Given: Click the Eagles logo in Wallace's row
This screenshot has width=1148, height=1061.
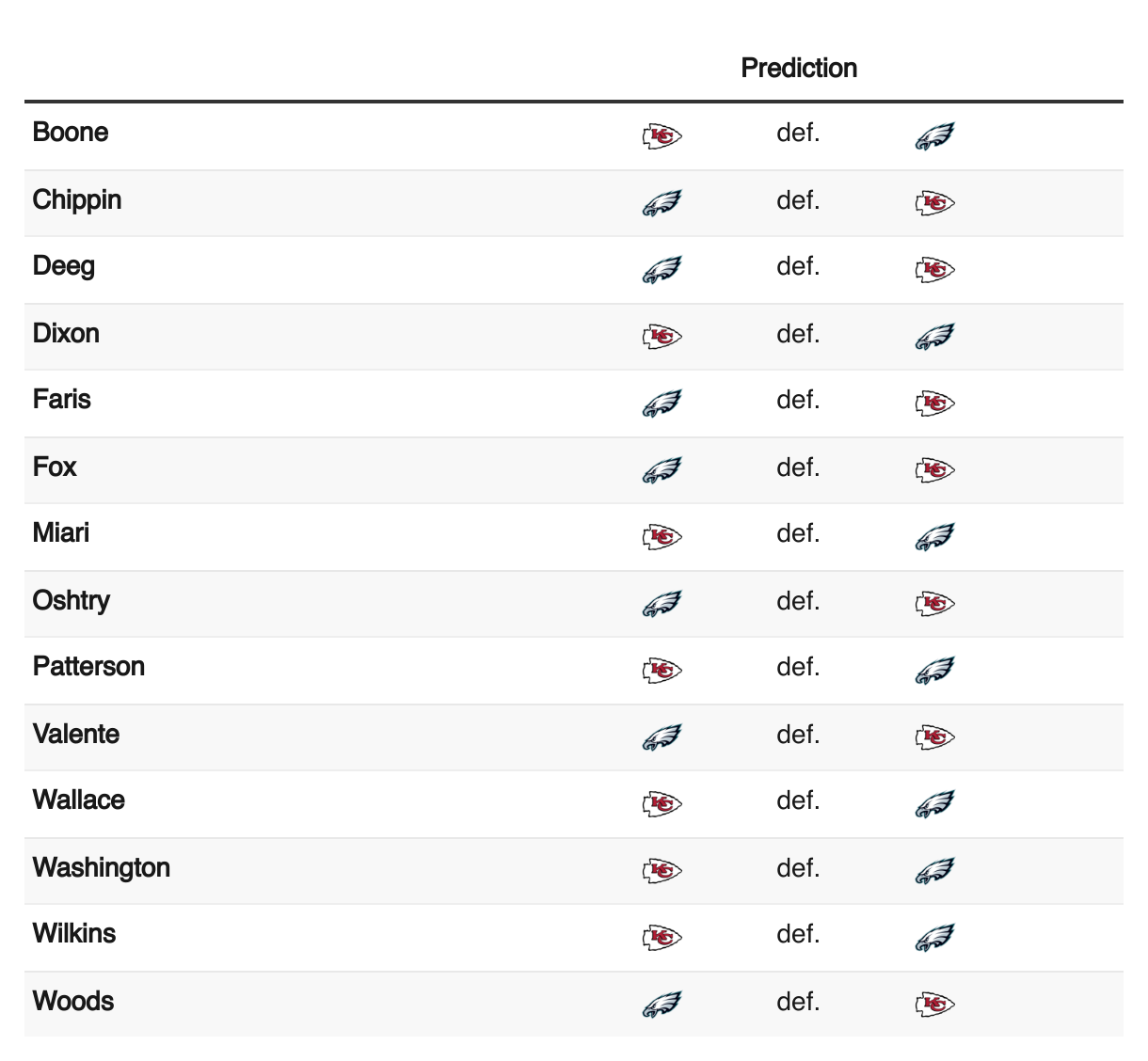Looking at the screenshot, I should [x=935, y=804].
